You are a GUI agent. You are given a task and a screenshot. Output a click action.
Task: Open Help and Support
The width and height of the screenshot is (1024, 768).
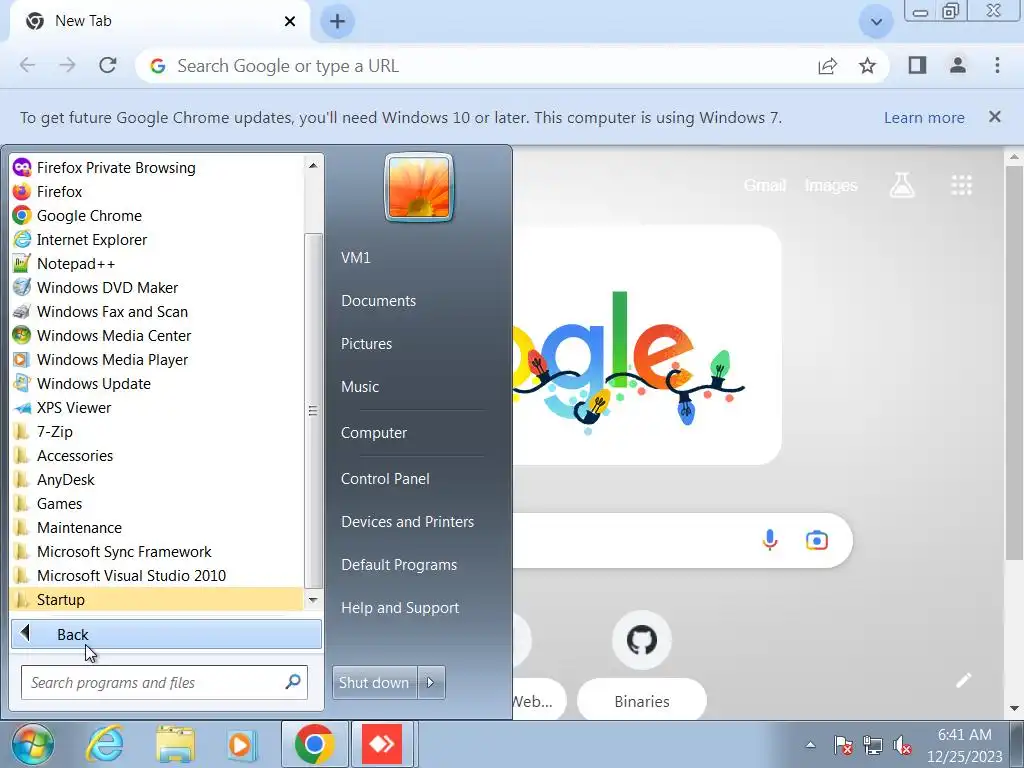[400, 608]
